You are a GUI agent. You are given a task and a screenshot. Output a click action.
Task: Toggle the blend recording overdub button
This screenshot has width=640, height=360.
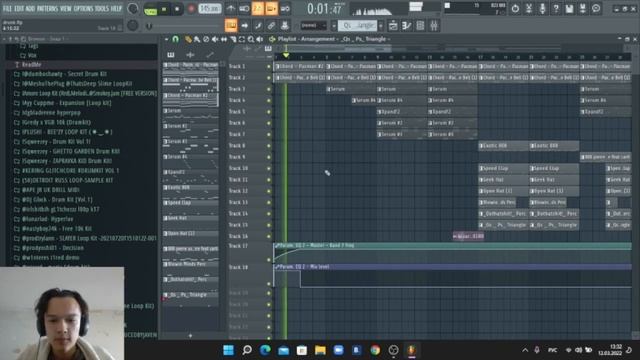(271, 9)
